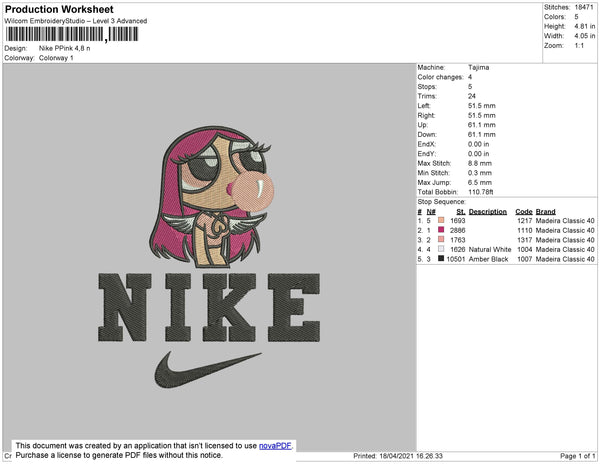The image size is (600, 464).
Task: Click stitch count 1626 in stop sequence
Action: (x=458, y=249)
